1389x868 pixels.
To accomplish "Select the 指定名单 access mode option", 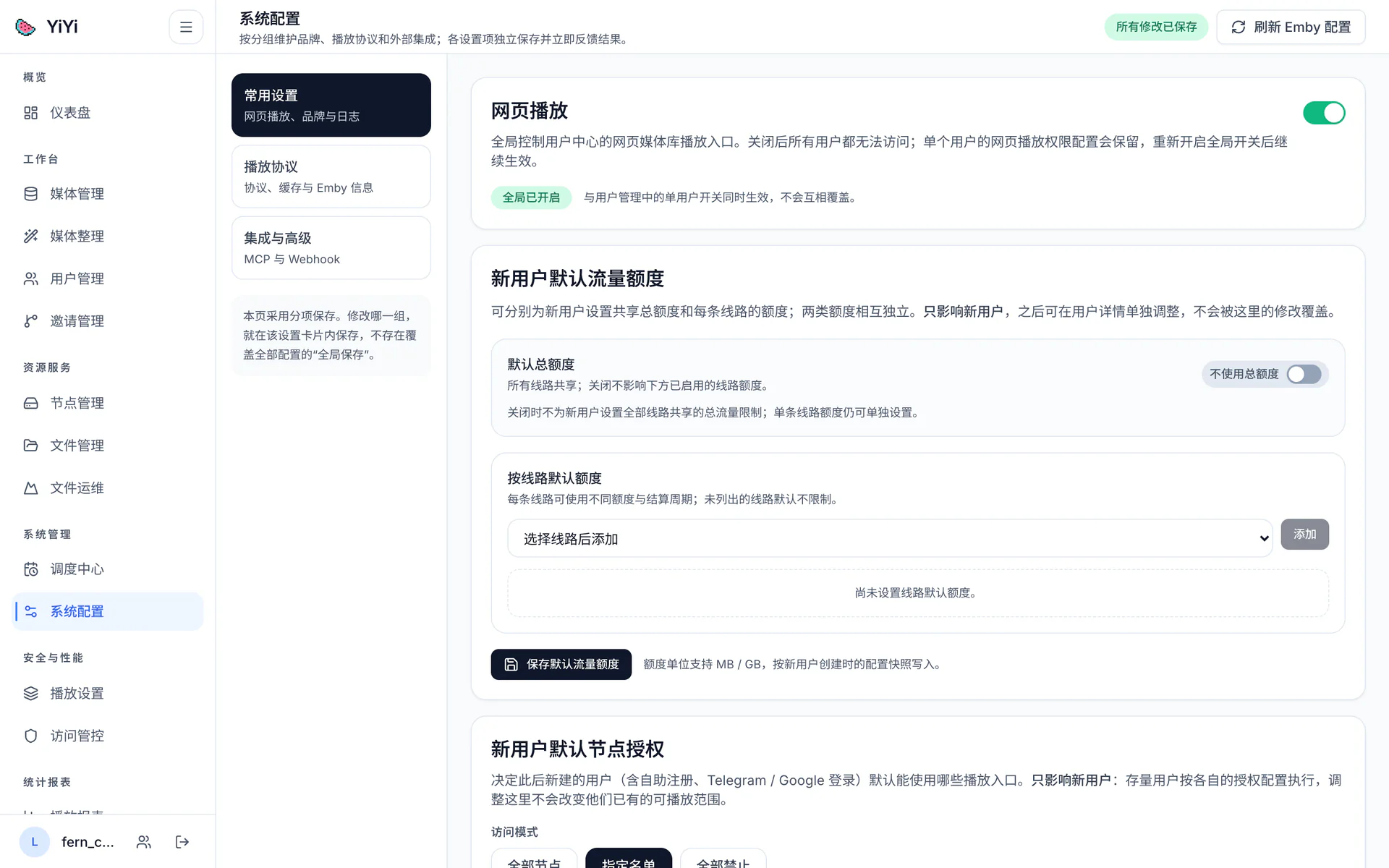I will 628,859.
